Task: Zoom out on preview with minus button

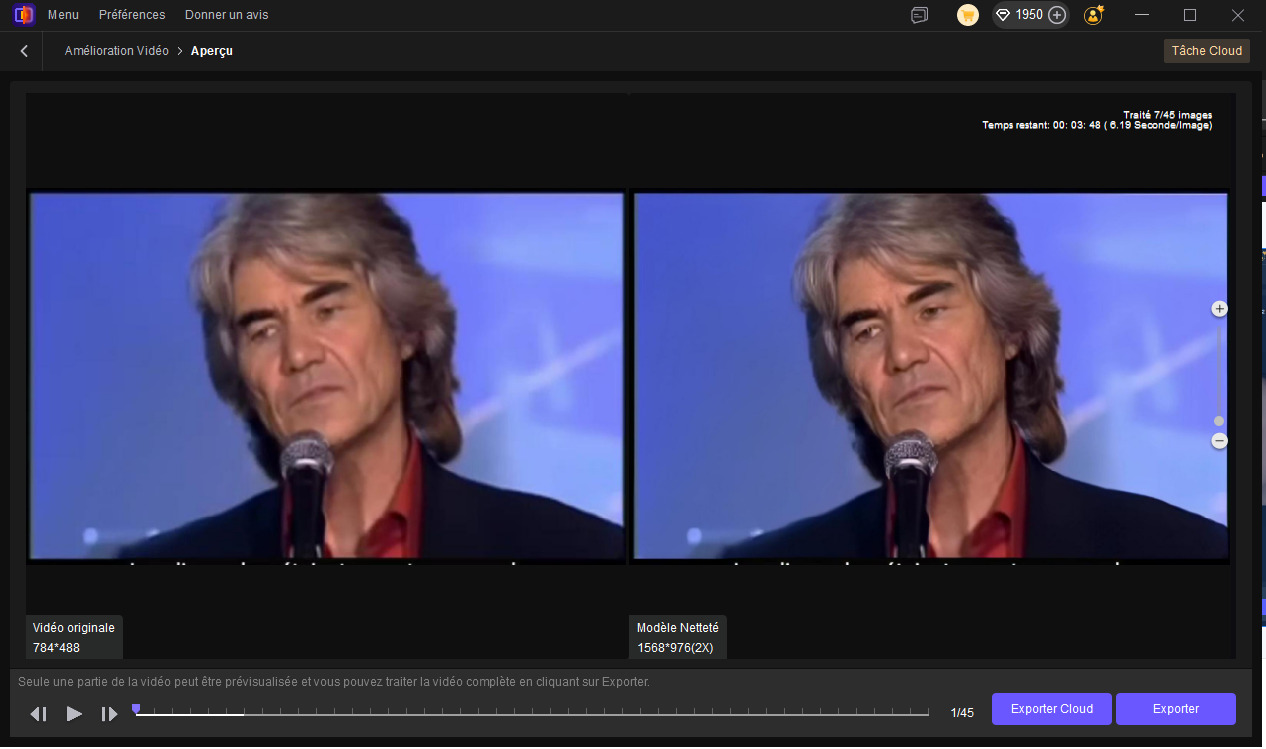Action: click(x=1219, y=441)
